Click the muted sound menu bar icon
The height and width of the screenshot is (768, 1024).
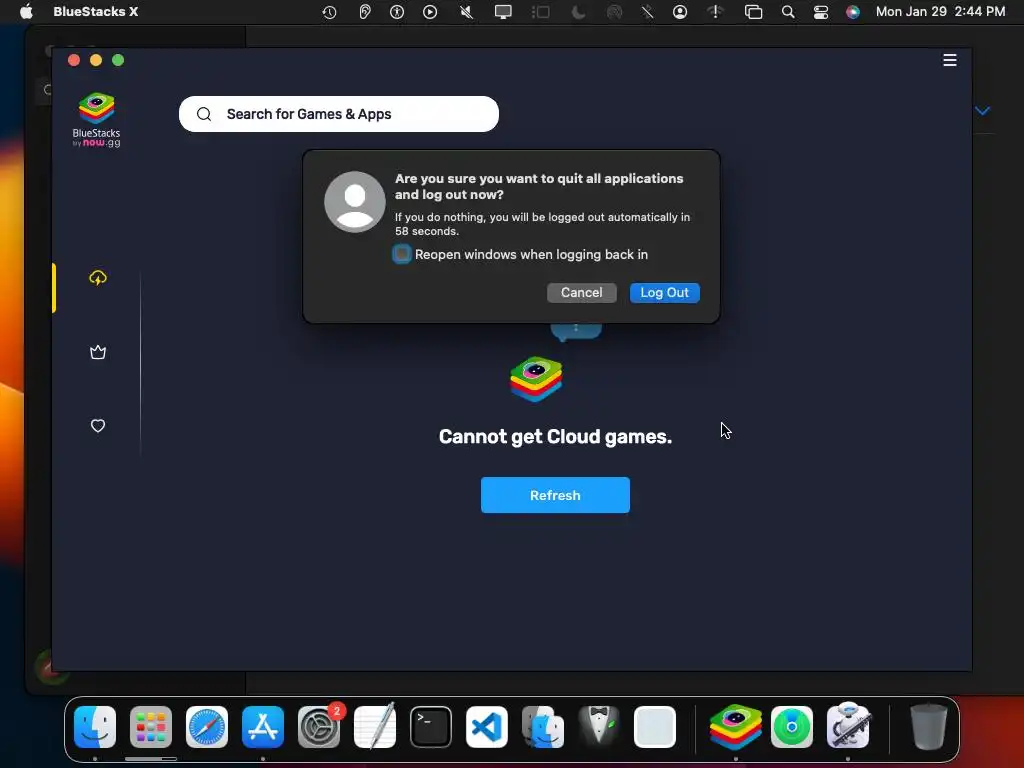click(x=466, y=12)
